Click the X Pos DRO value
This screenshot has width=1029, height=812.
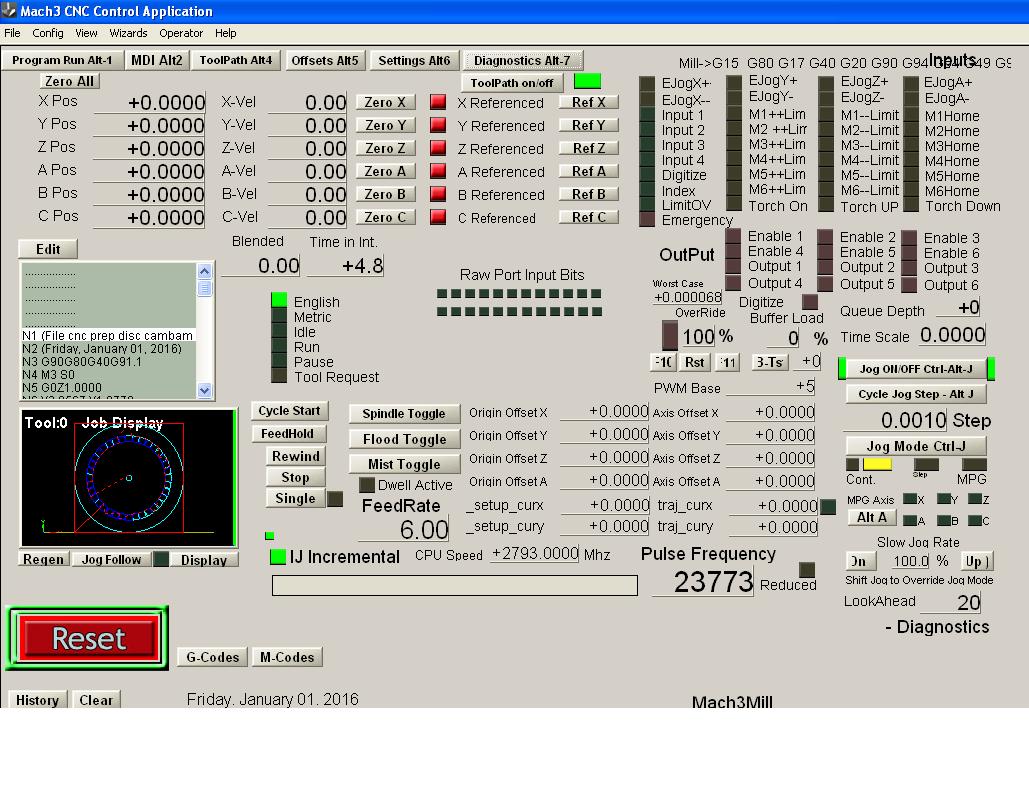click(x=150, y=102)
